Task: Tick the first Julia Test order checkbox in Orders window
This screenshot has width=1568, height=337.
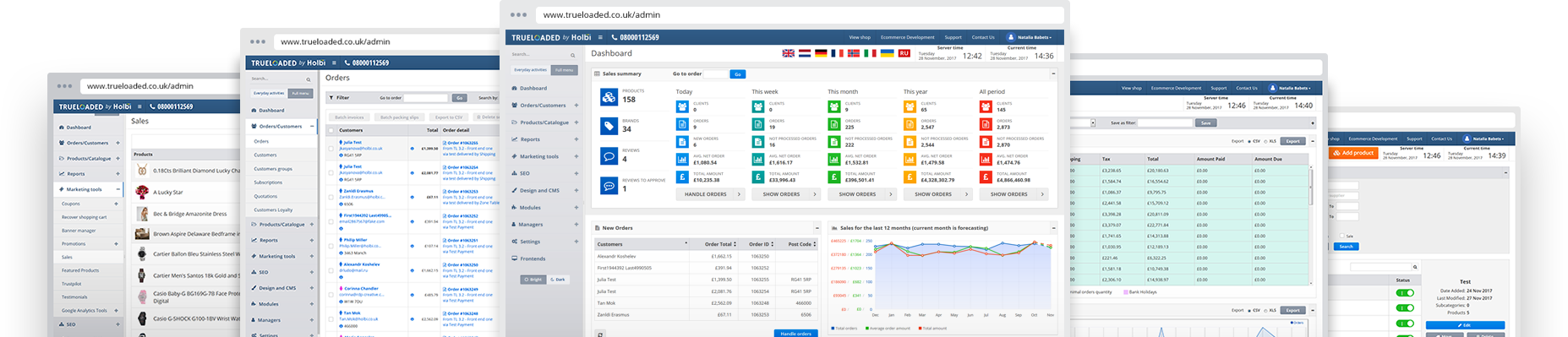Action: [331, 148]
